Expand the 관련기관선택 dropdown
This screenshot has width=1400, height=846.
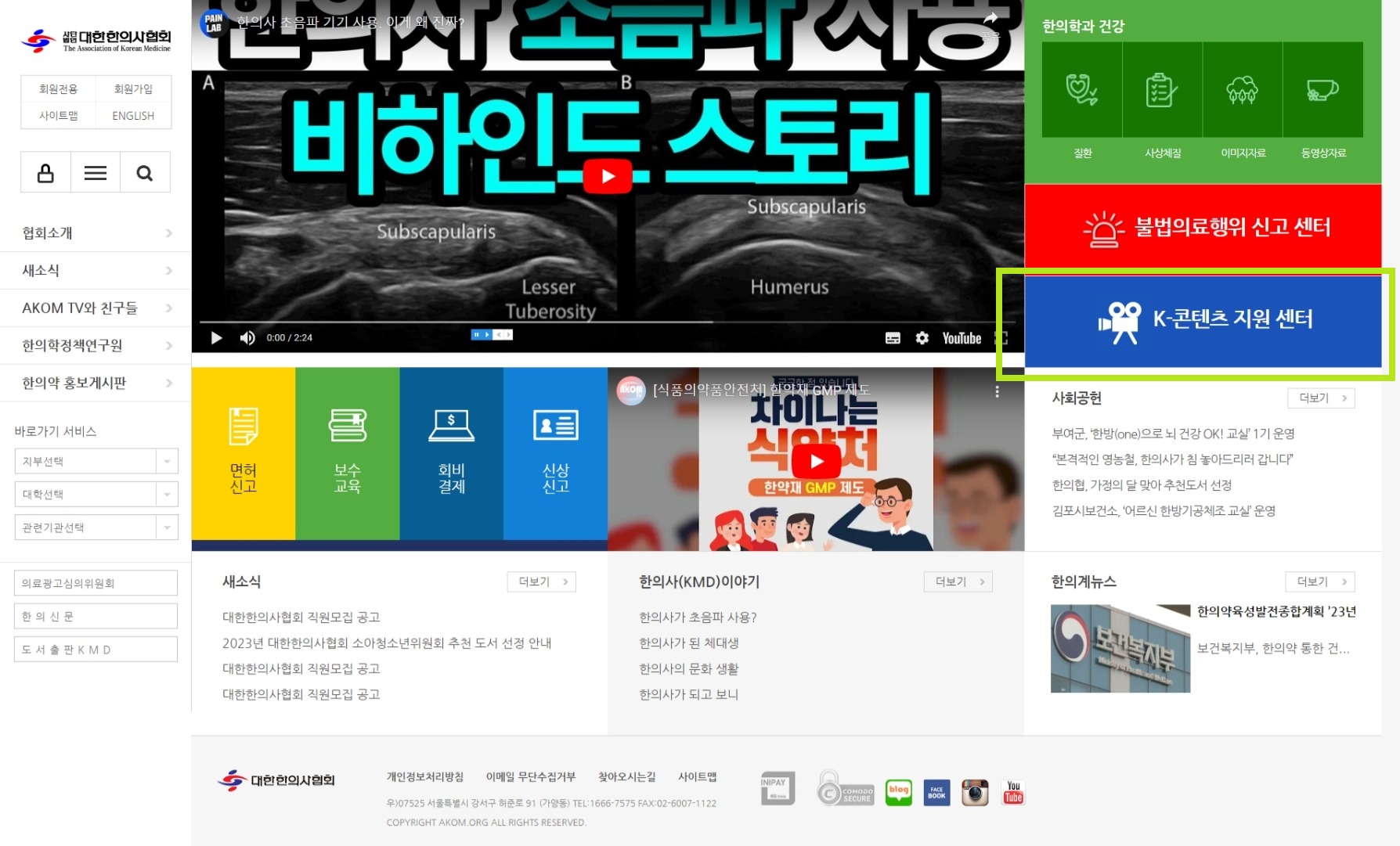pyautogui.click(x=96, y=528)
